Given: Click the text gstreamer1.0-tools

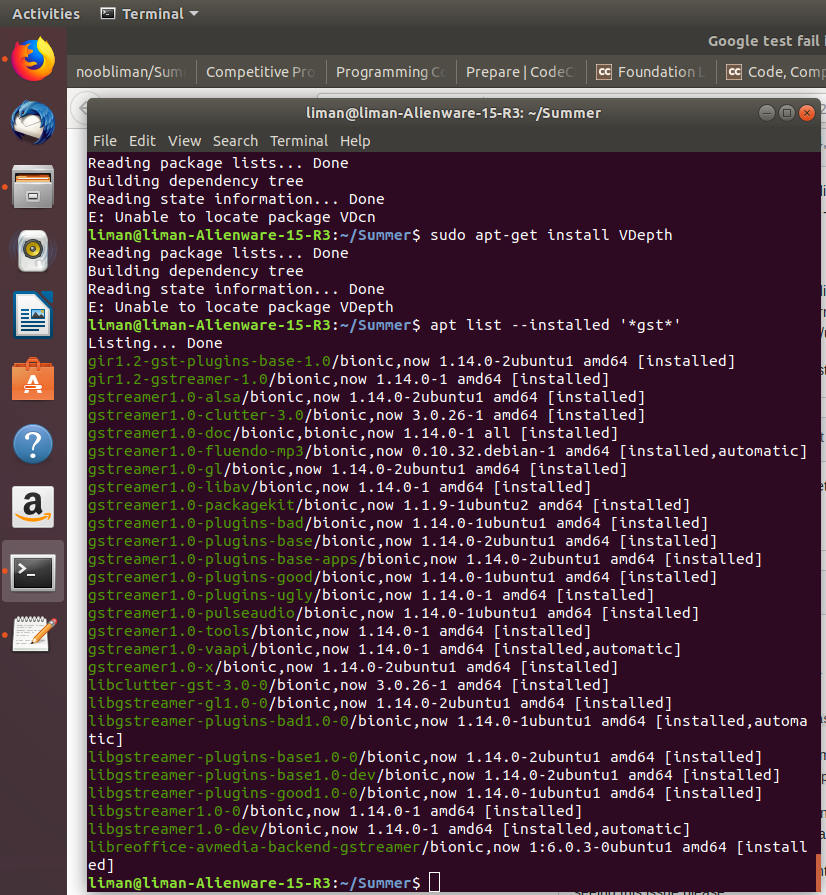Looking at the screenshot, I should (x=169, y=631).
